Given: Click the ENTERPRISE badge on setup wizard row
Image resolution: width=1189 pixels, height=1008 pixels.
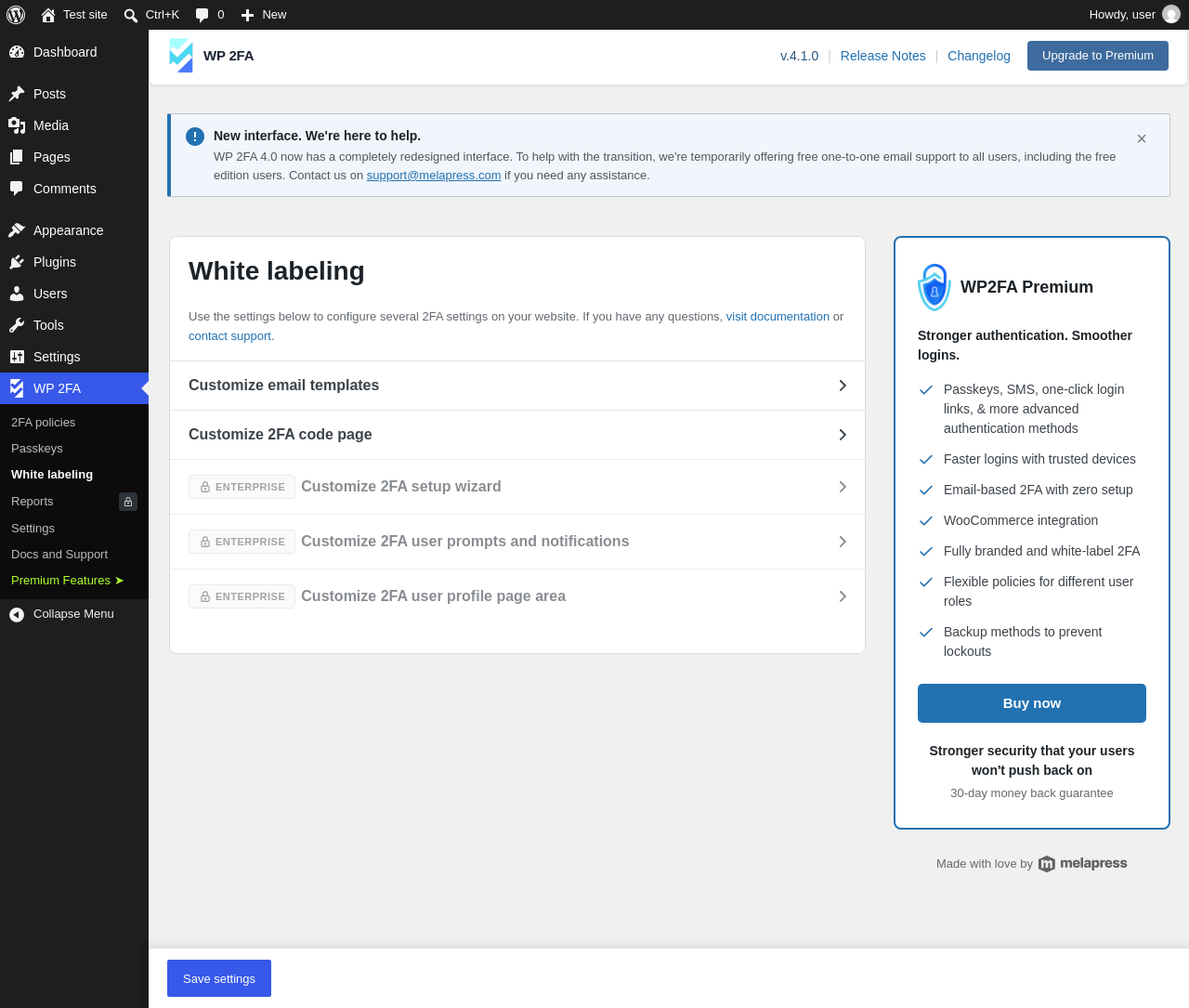Looking at the screenshot, I should pos(242,487).
